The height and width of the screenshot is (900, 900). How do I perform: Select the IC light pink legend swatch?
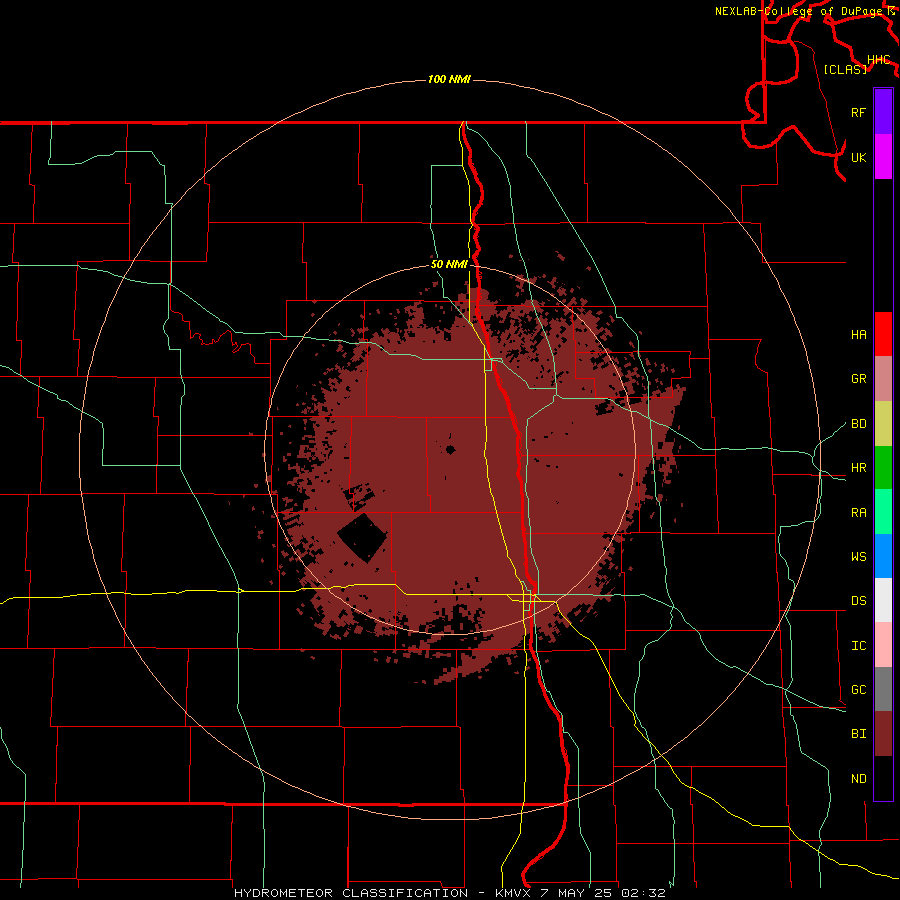pos(883,645)
